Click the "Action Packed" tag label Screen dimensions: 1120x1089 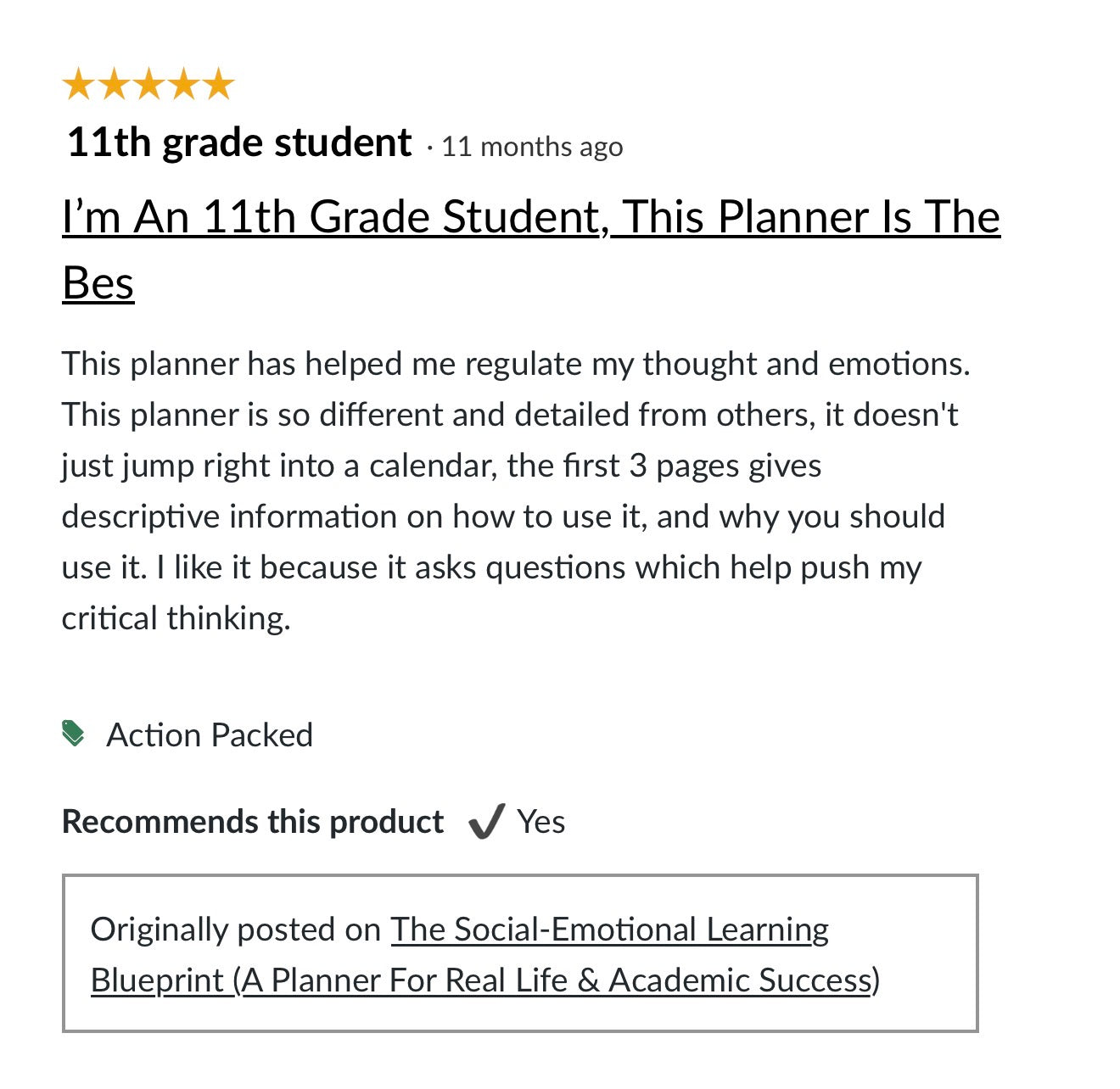click(x=210, y=734)
